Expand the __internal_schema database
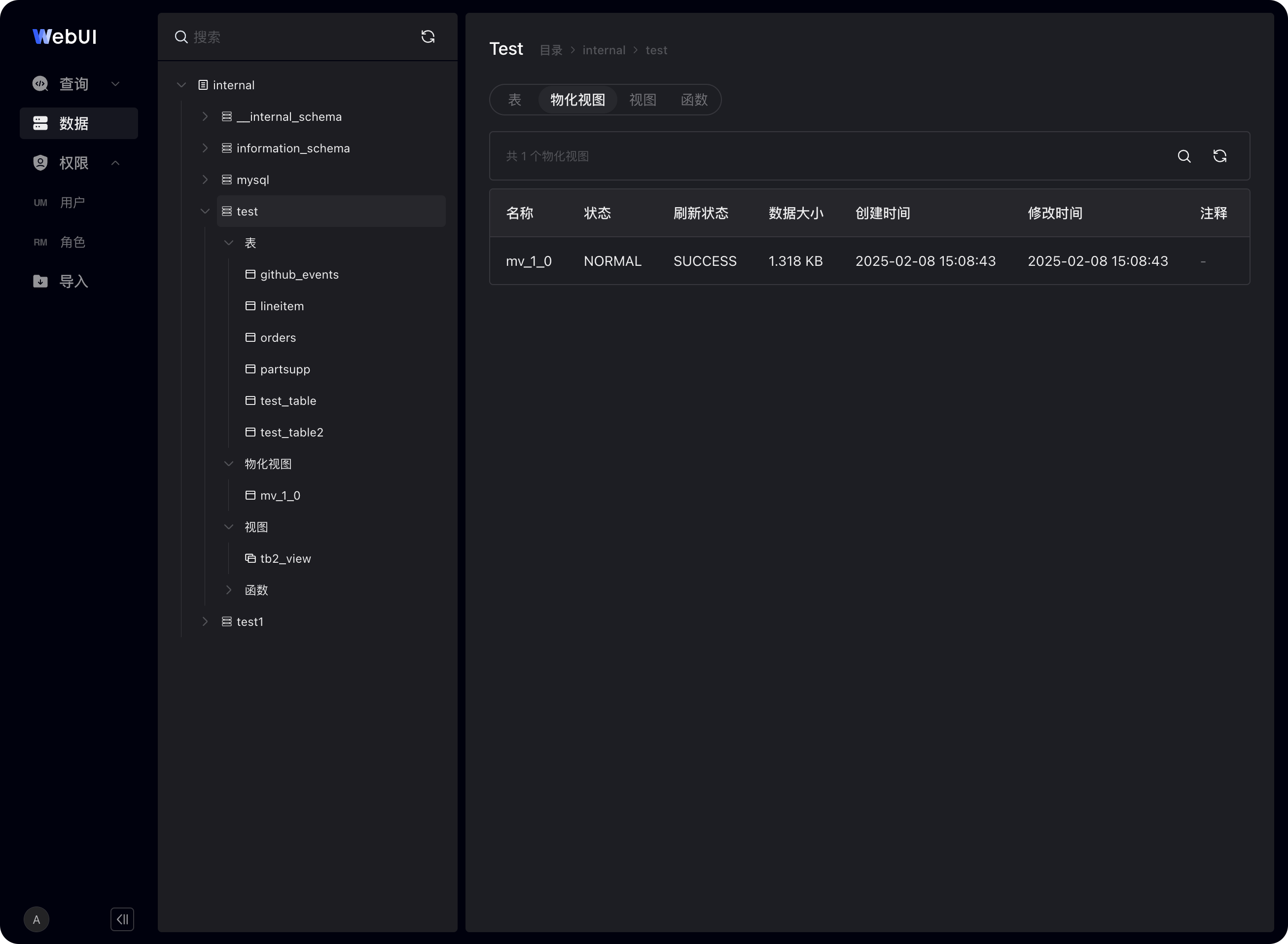The image size is (1288, 944). 205,116
